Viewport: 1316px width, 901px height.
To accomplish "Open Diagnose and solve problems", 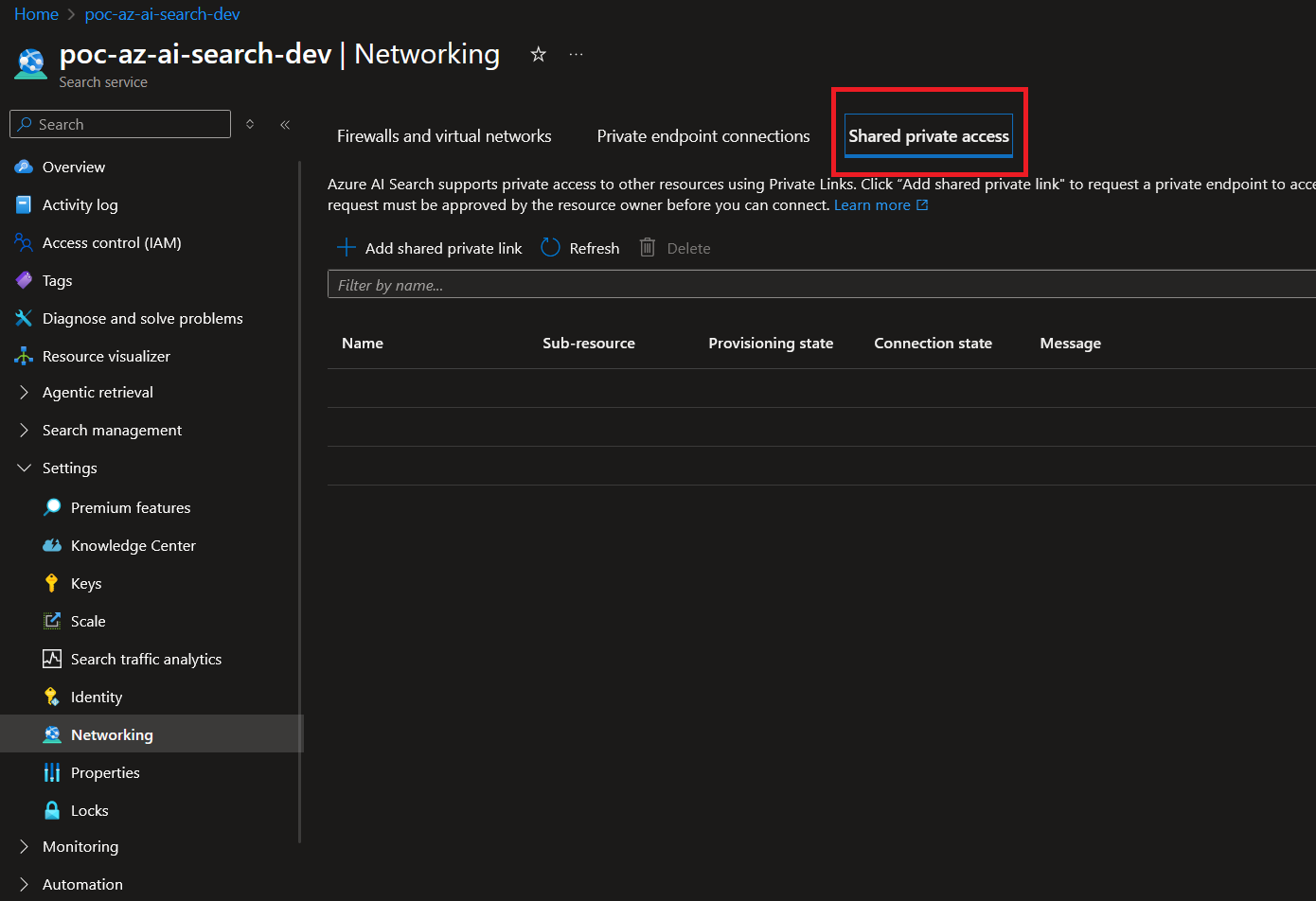I will (x=143, y=318).
